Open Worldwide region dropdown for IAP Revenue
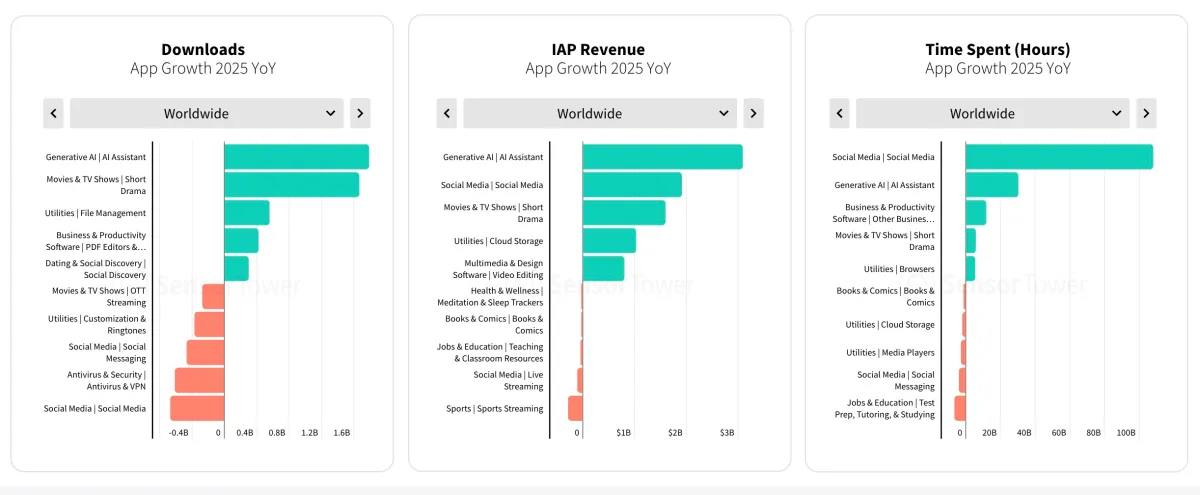This screenshot has width=1200, height=495. coord(600,113)
